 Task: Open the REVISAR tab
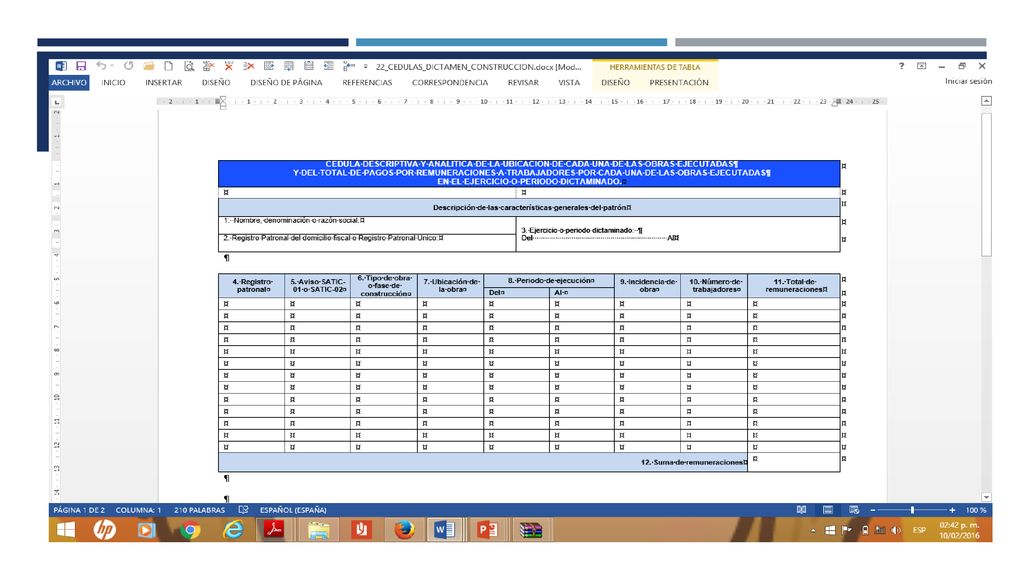(523, 83)
